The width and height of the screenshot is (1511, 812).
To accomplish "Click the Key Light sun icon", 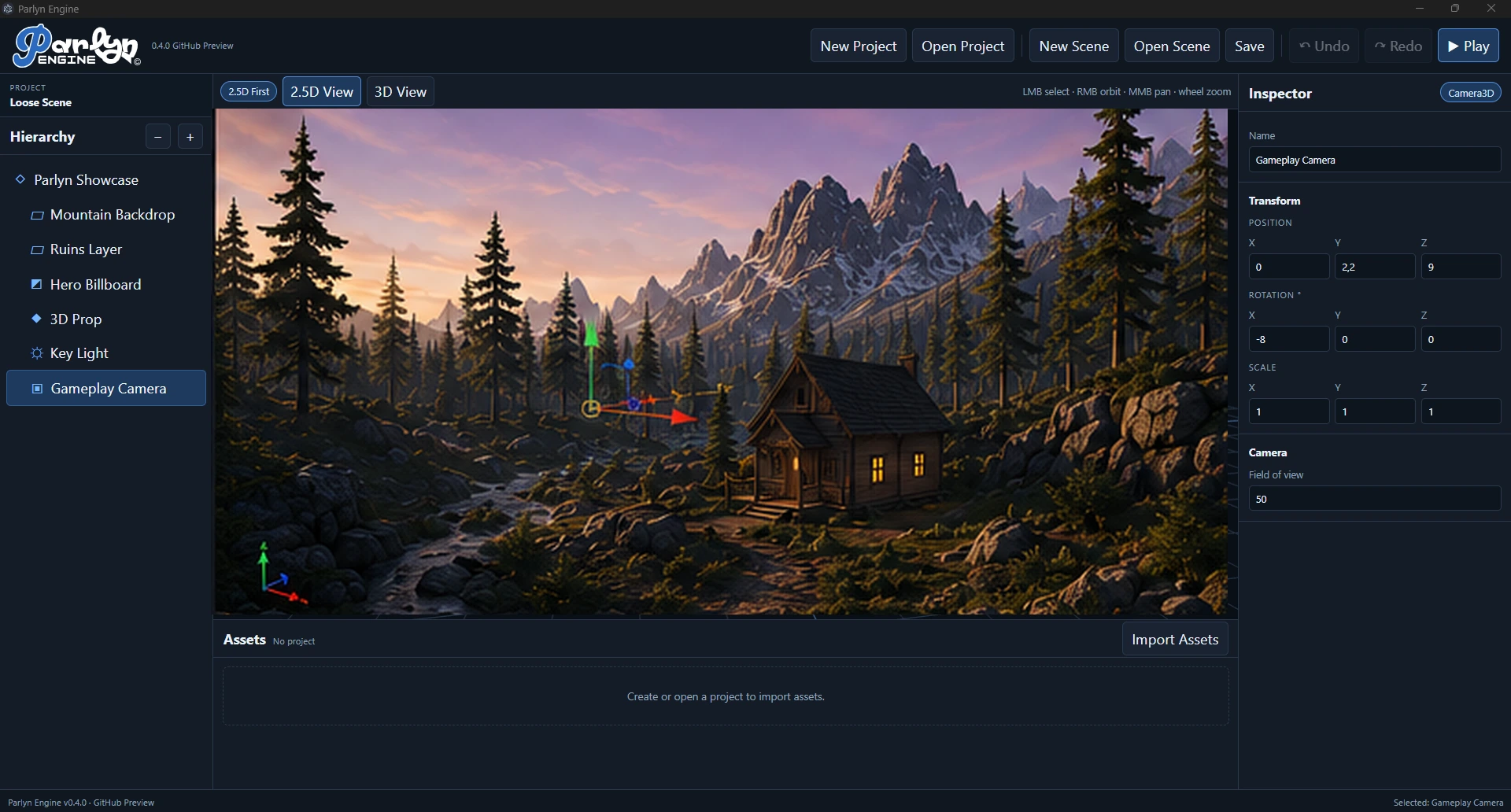I will [36, 353].
